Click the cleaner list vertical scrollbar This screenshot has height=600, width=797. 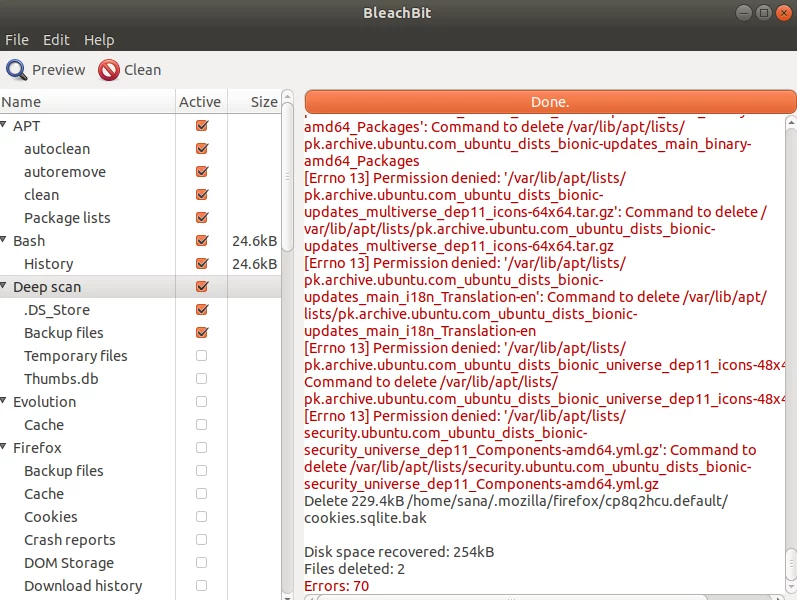click(288, 177)
